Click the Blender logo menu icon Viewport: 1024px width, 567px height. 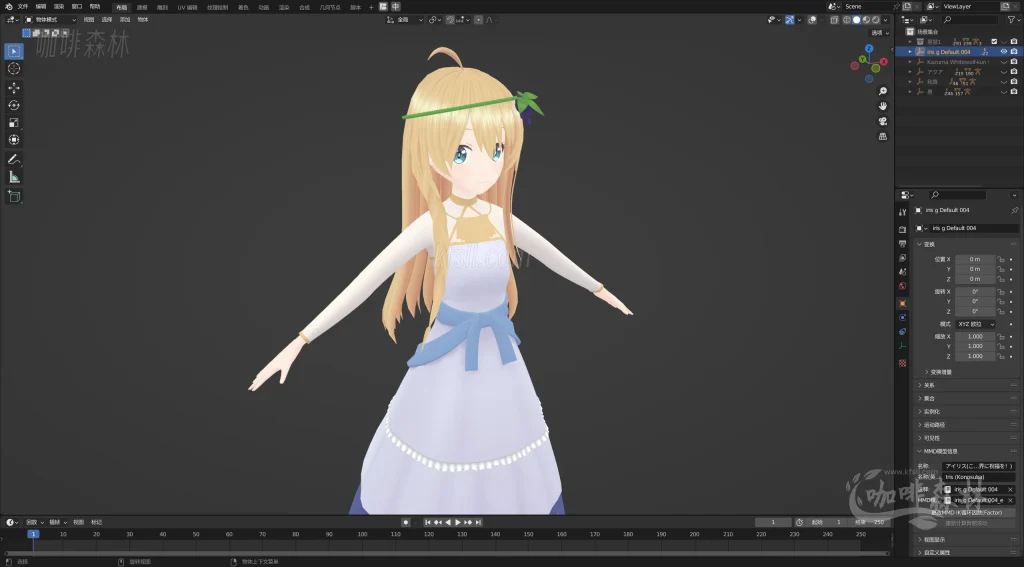[8, 7]
